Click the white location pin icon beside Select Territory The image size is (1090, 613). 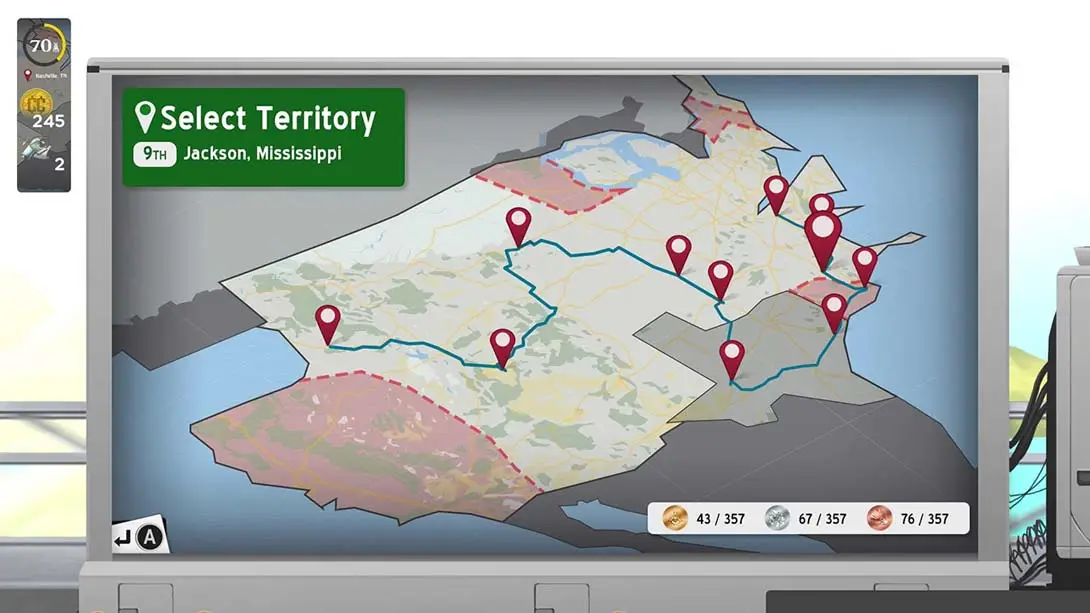point(145,117)
